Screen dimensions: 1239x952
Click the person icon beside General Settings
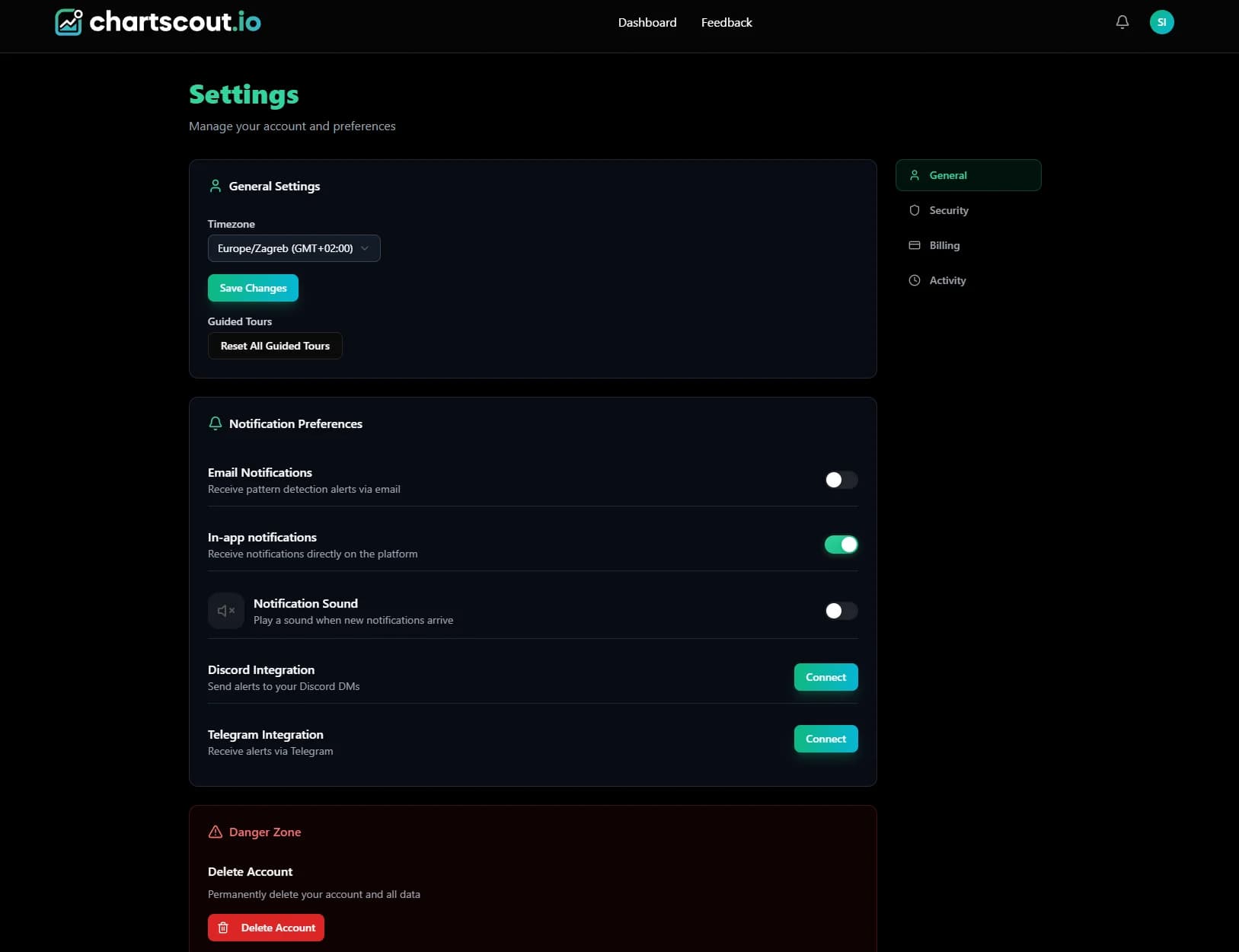216,186
